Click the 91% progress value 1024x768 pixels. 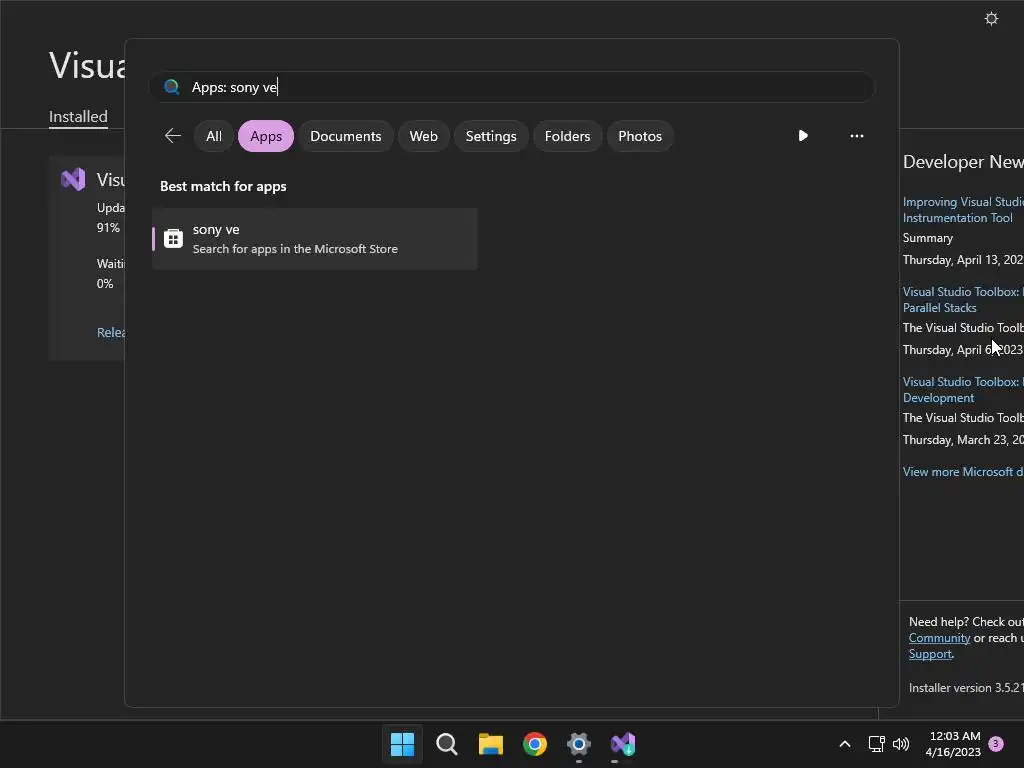(108, 228)
